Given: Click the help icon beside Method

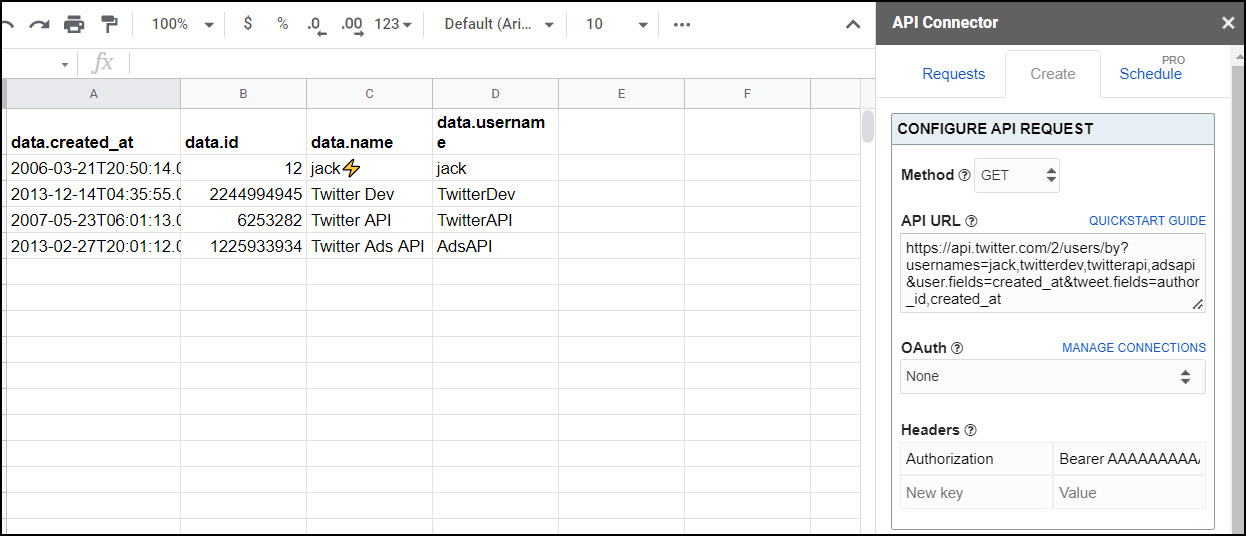Looking at the screenshot, I should (964, 175).
